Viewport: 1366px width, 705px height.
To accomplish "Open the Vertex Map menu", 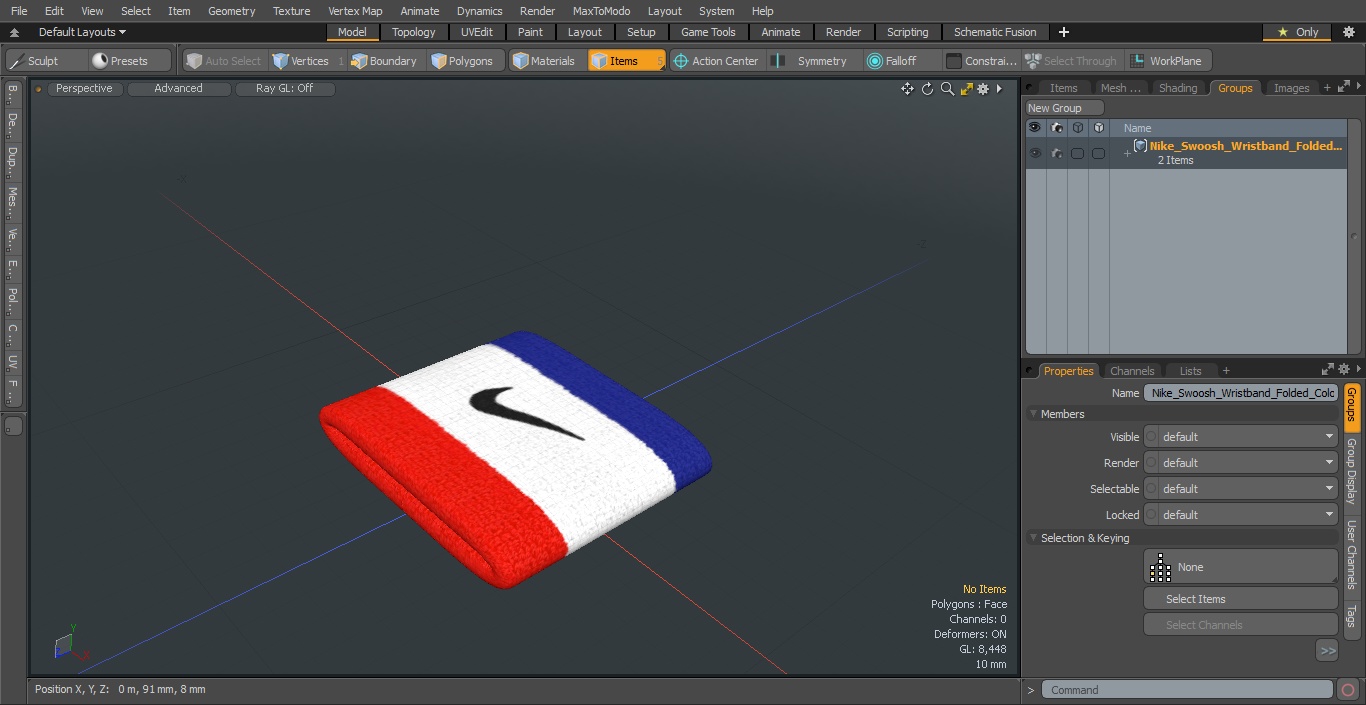I will (x=355, y=11).
